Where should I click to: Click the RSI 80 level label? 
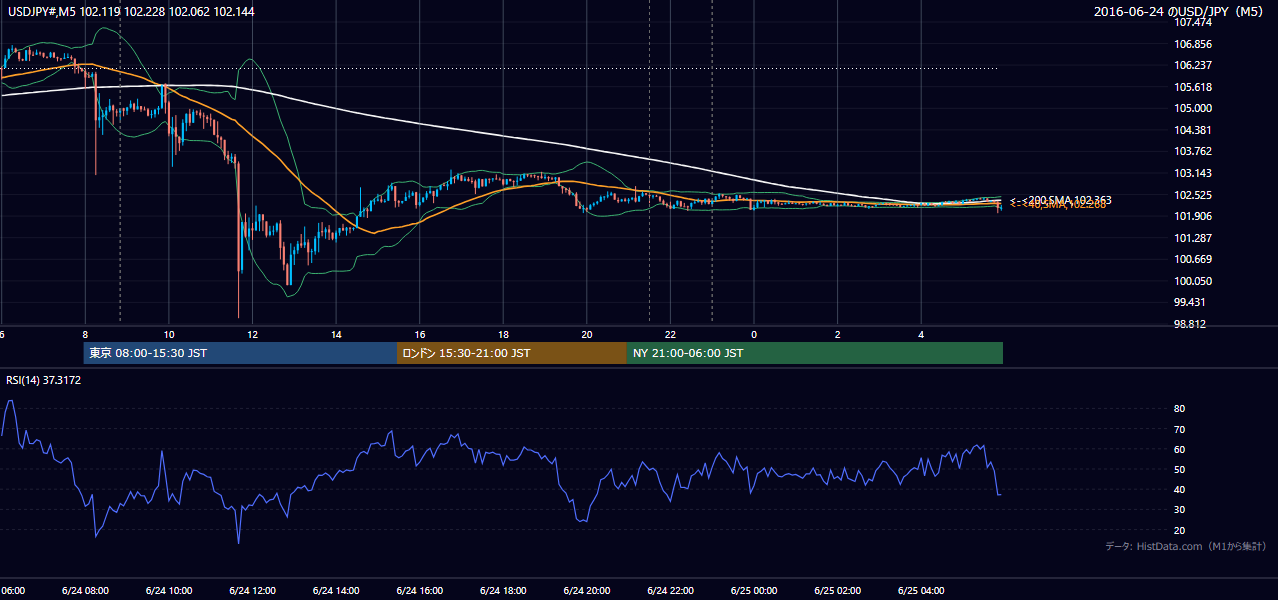1179,409
